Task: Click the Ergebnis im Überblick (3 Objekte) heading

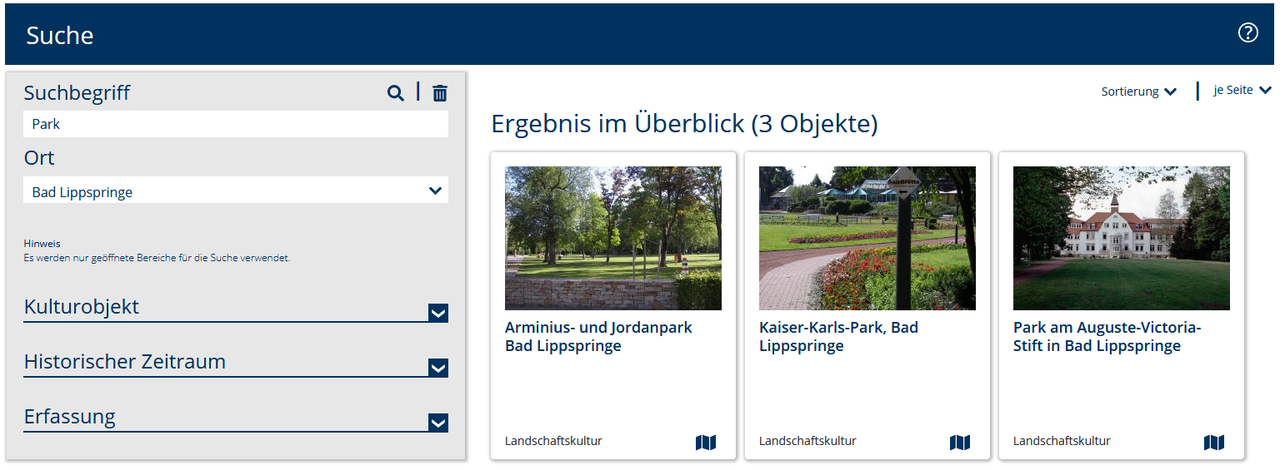Action: point(685,124)
